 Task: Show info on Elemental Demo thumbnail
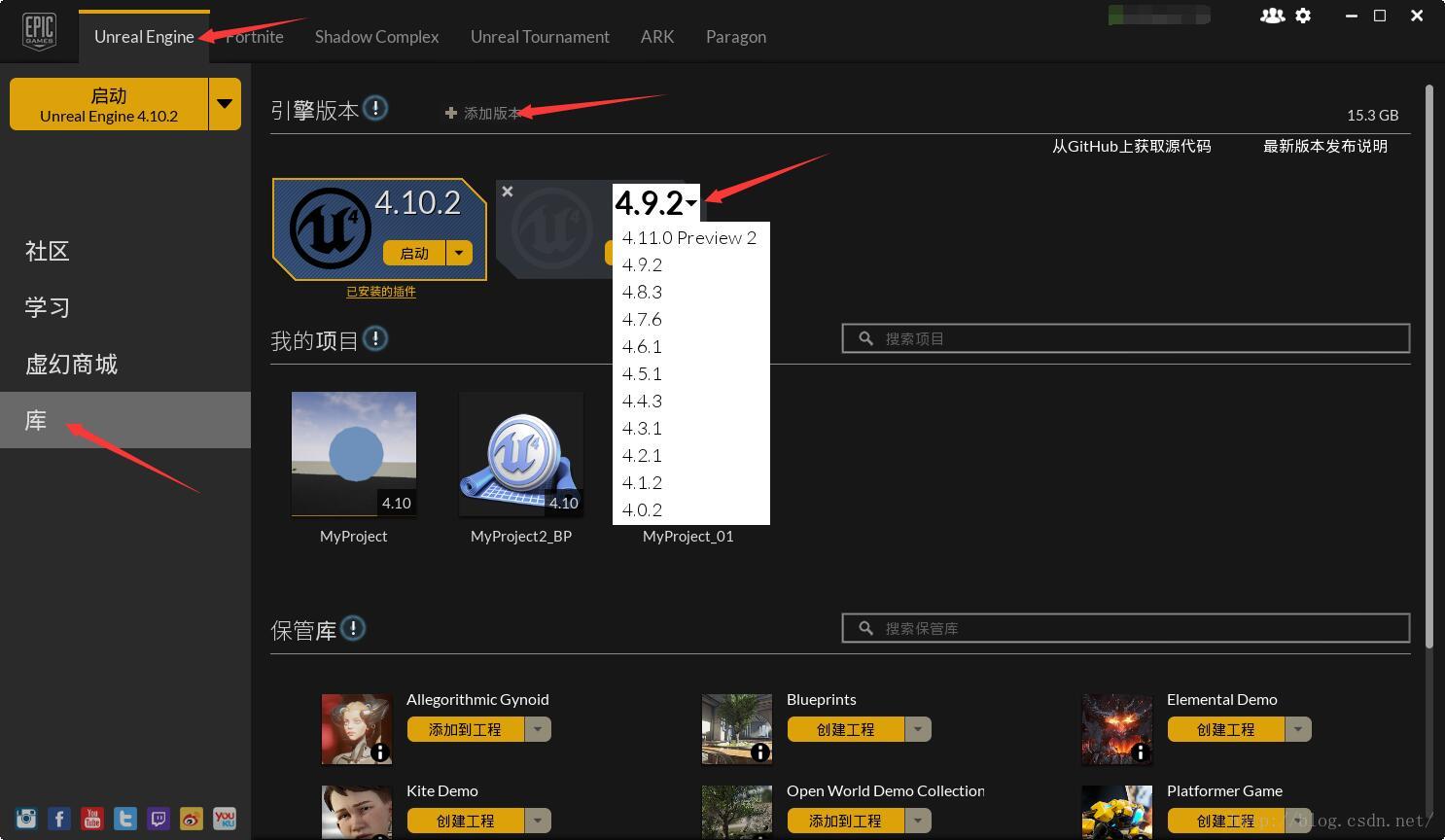tap(1141, 752)
